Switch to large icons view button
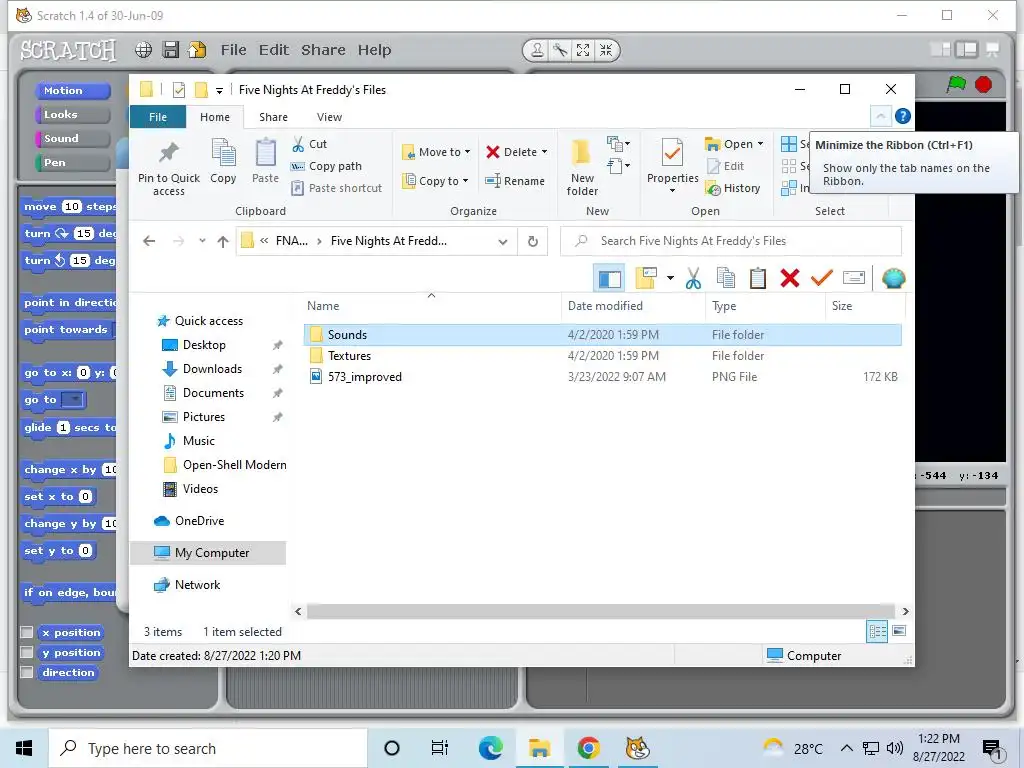This screenshot has width=1024, height=768. pyautogui.click(x=899, y=631)
